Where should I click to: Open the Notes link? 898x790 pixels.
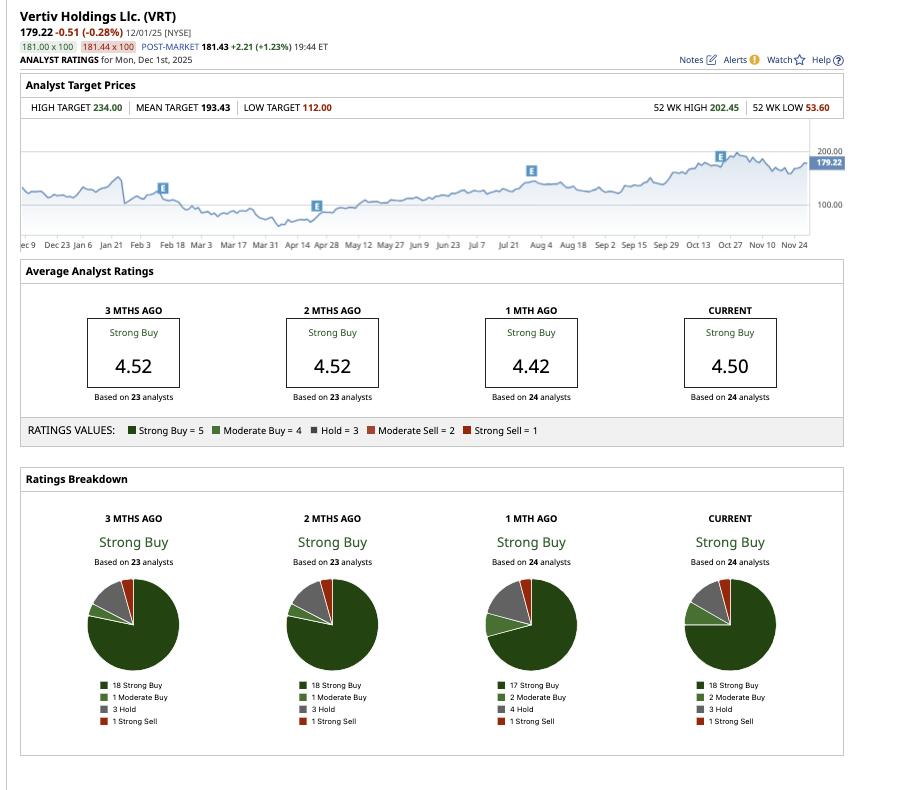tap(694, 59)
